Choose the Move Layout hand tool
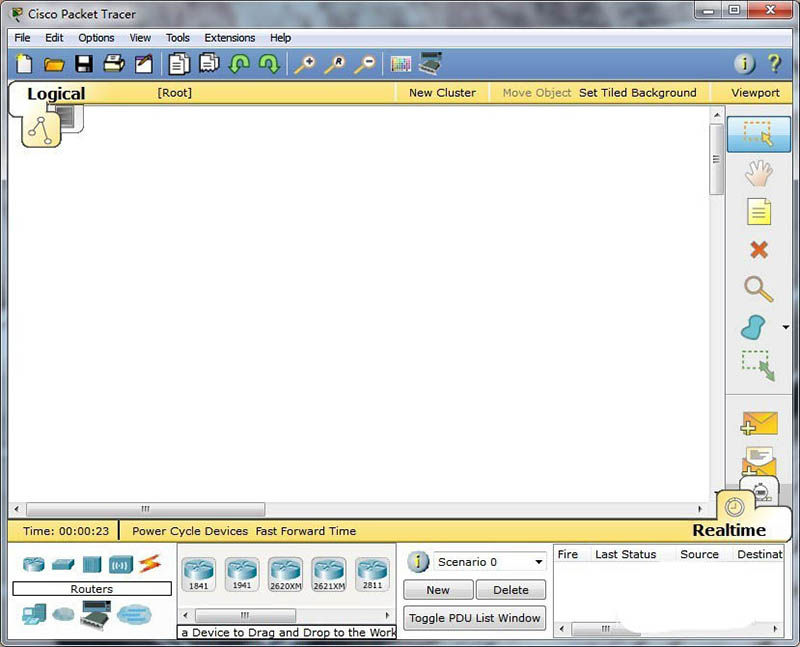800x647 pixels. (759, 173)
